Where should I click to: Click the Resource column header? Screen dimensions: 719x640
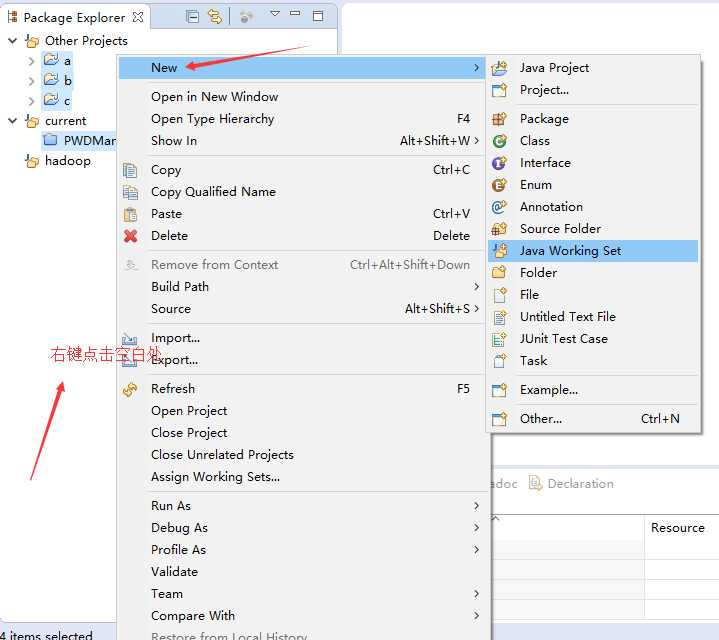[681, 528]
